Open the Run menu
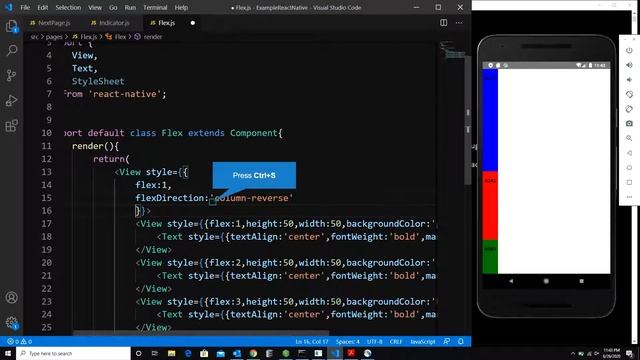Image resolution: width=640 pixels, height=360 pixels. pos(130,7)
